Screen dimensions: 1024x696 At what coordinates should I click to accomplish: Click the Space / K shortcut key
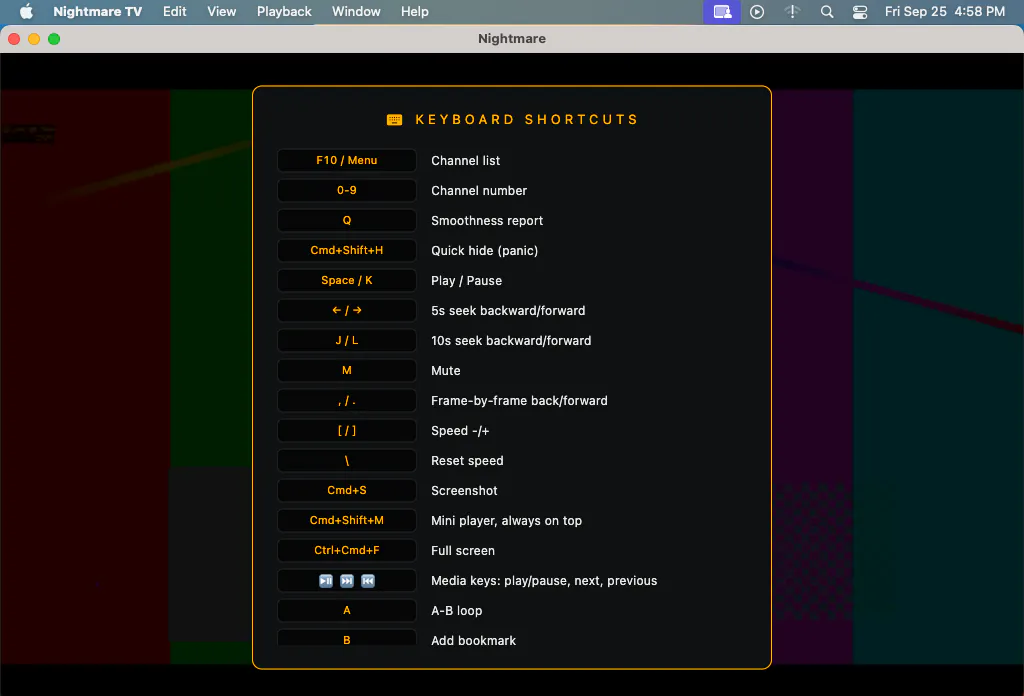click(x=347, y=280)
